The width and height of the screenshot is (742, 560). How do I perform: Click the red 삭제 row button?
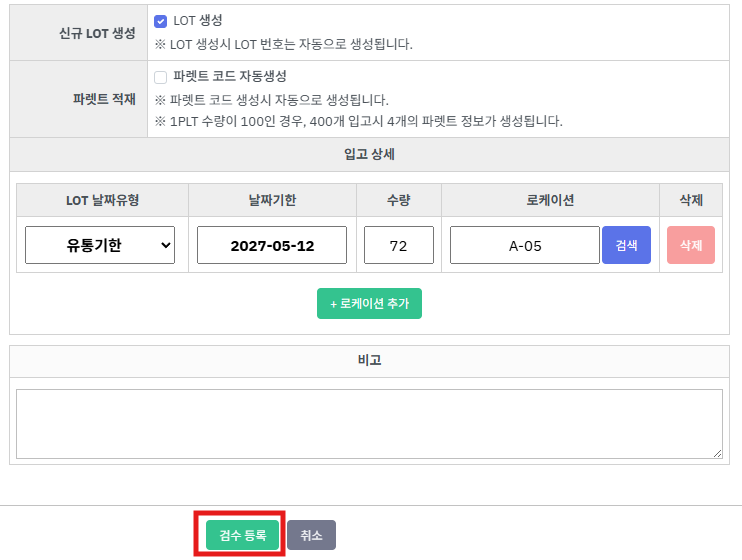tap(691, 245)
